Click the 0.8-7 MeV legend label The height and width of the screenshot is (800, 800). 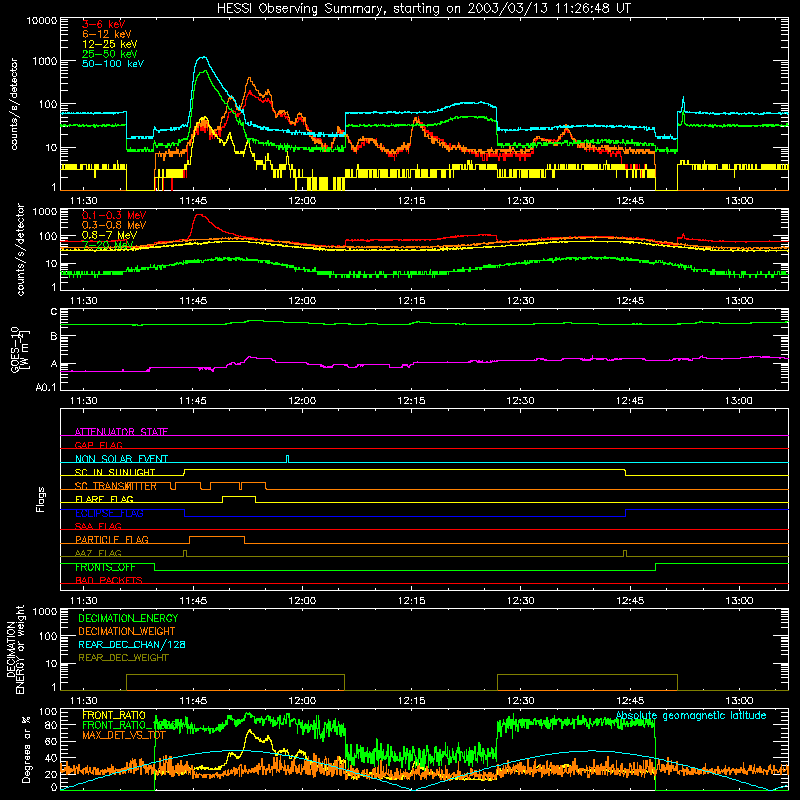[109, 235]
